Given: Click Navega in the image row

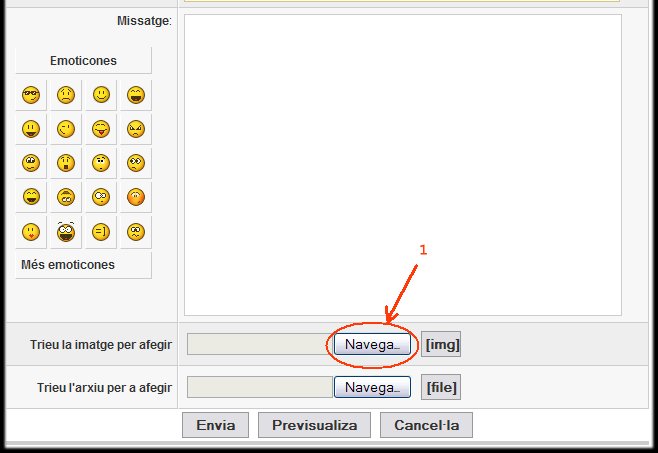Looking at the screenshot, I should (372, 344).
